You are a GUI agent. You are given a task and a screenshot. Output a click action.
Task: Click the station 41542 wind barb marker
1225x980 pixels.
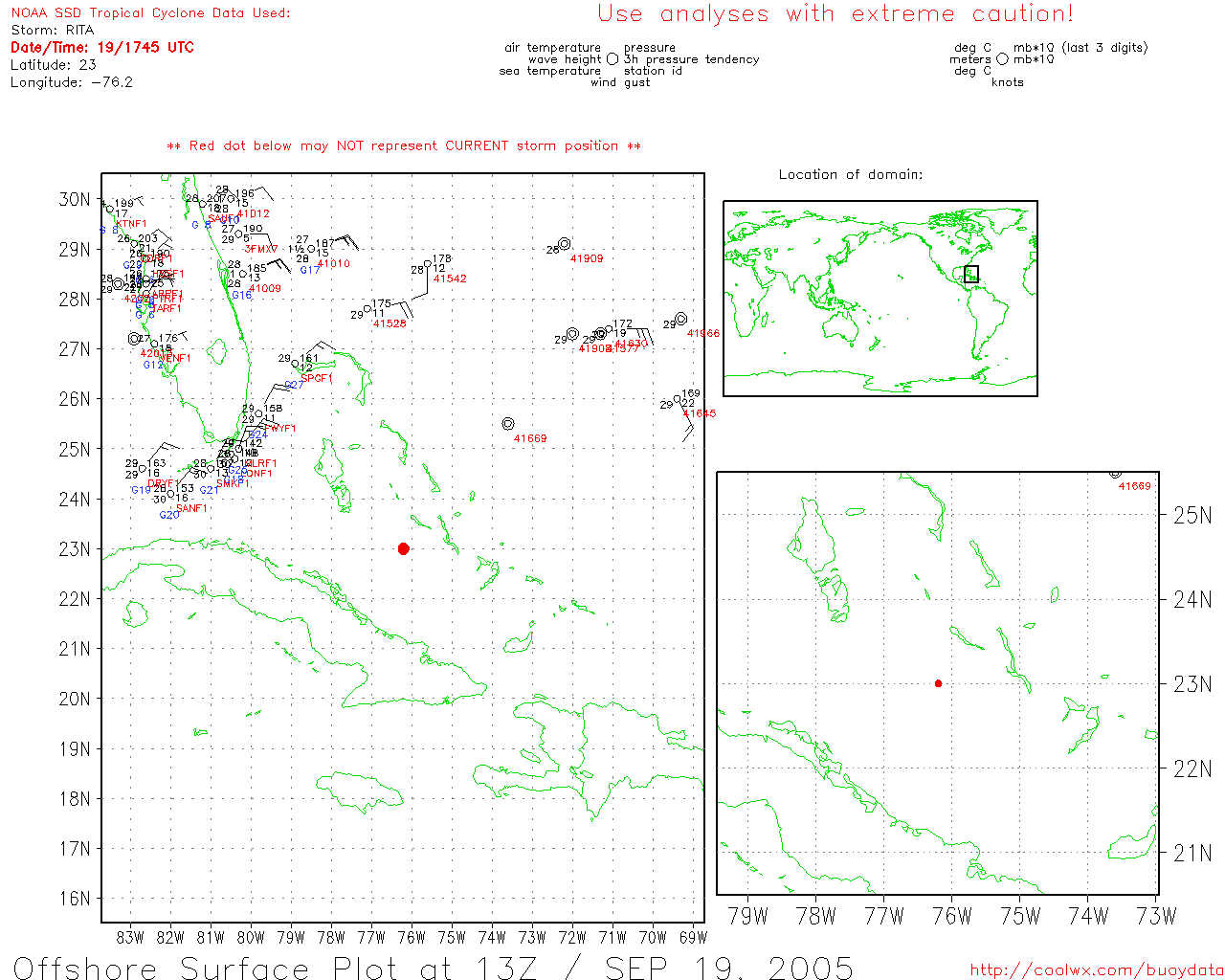tap(427, 264)
